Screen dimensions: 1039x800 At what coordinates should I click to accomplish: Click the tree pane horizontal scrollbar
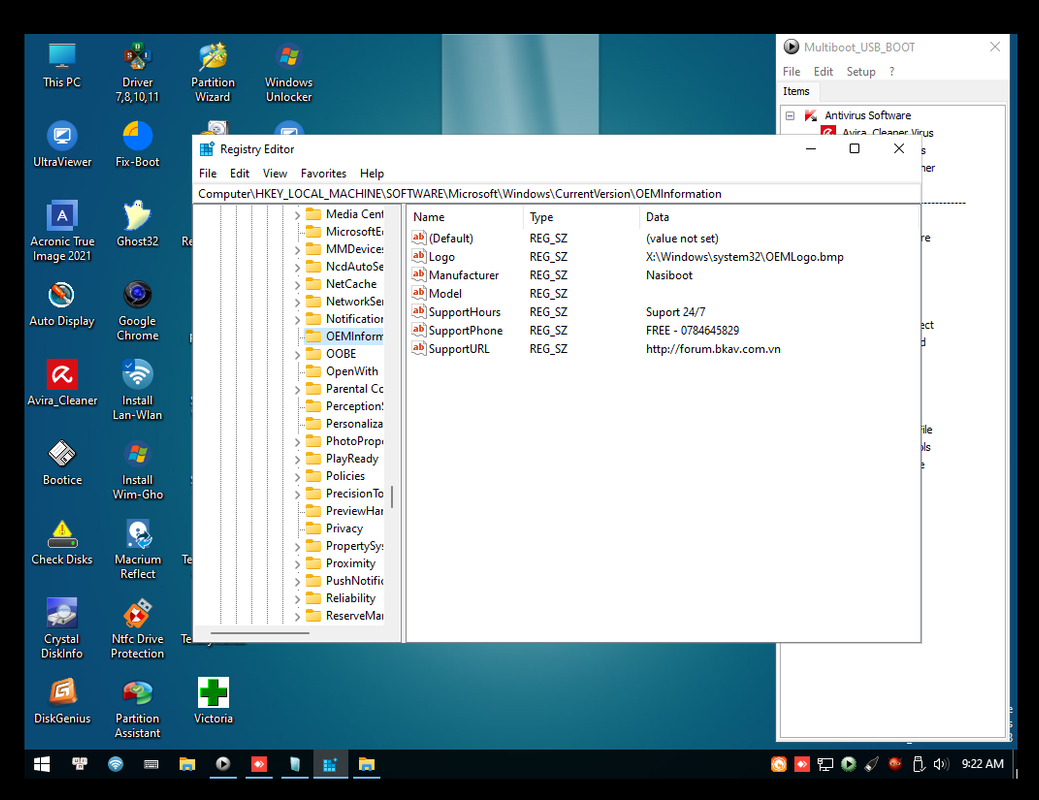[x=260, y=633]
